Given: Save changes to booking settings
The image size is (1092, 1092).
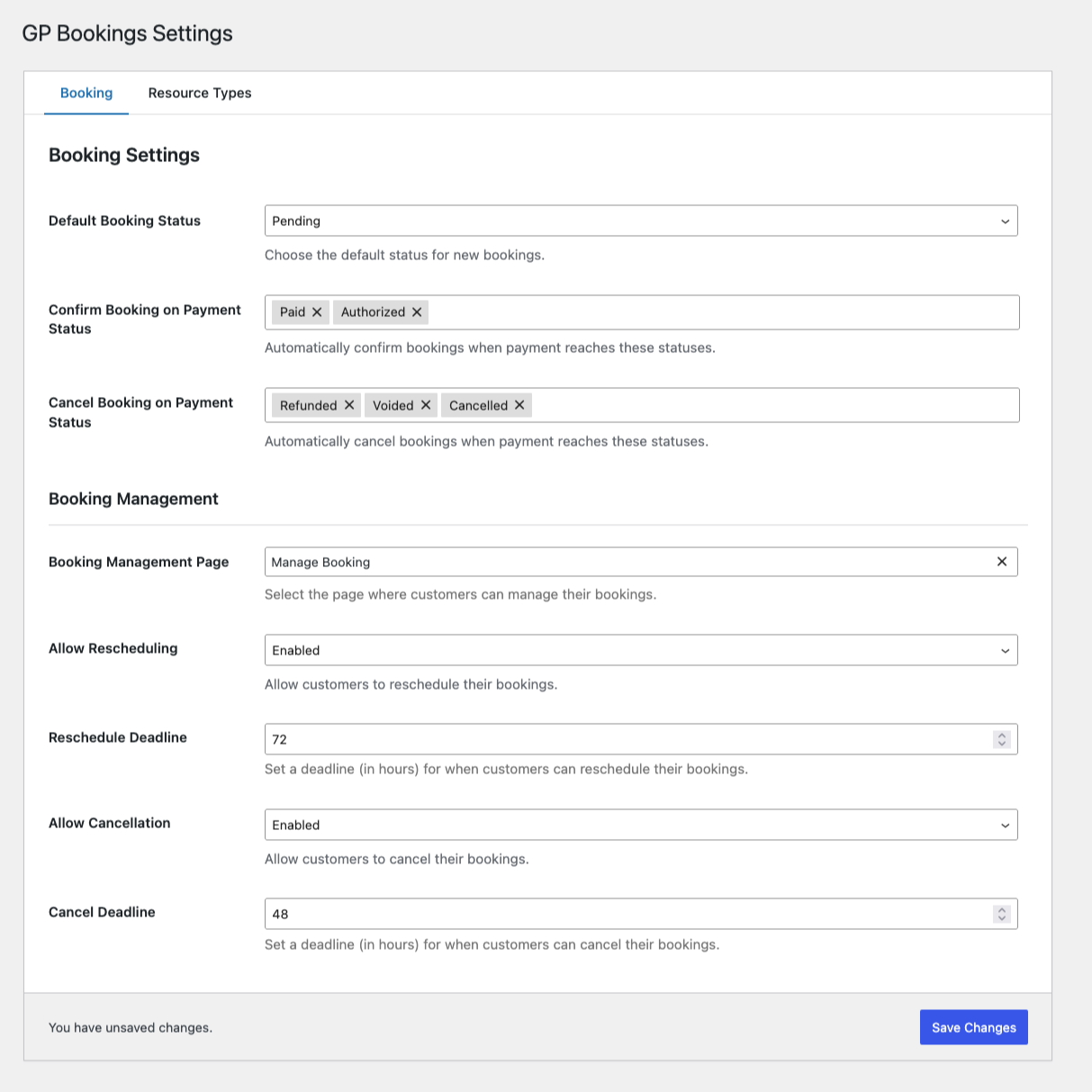Looking at the screenshot, I should pyautogui.click(x=974, y=1027).
